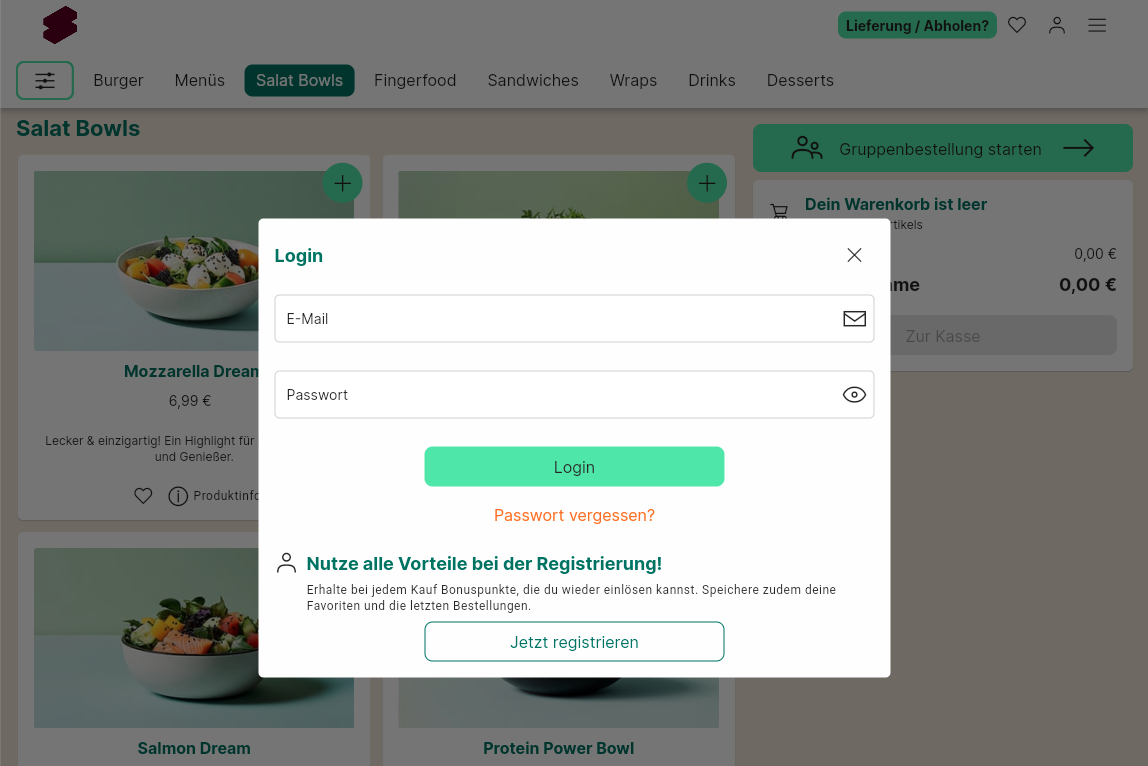Switch to the Fingerfood category
Viewport: 1148px width, 766px height.
click(x=415, y=81)
